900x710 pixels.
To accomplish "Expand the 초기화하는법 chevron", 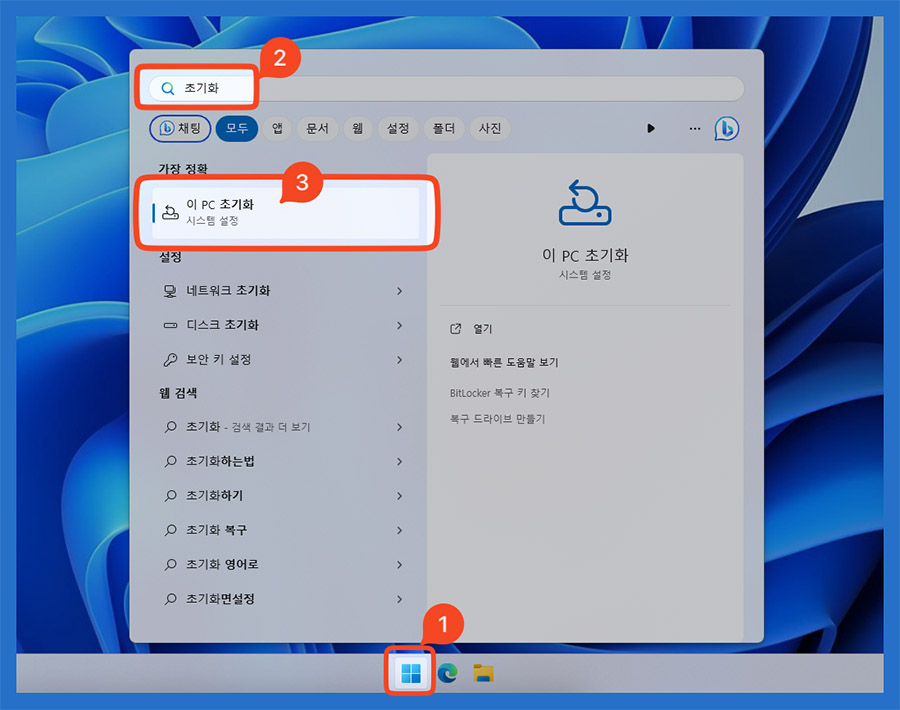I will (399, 461).
